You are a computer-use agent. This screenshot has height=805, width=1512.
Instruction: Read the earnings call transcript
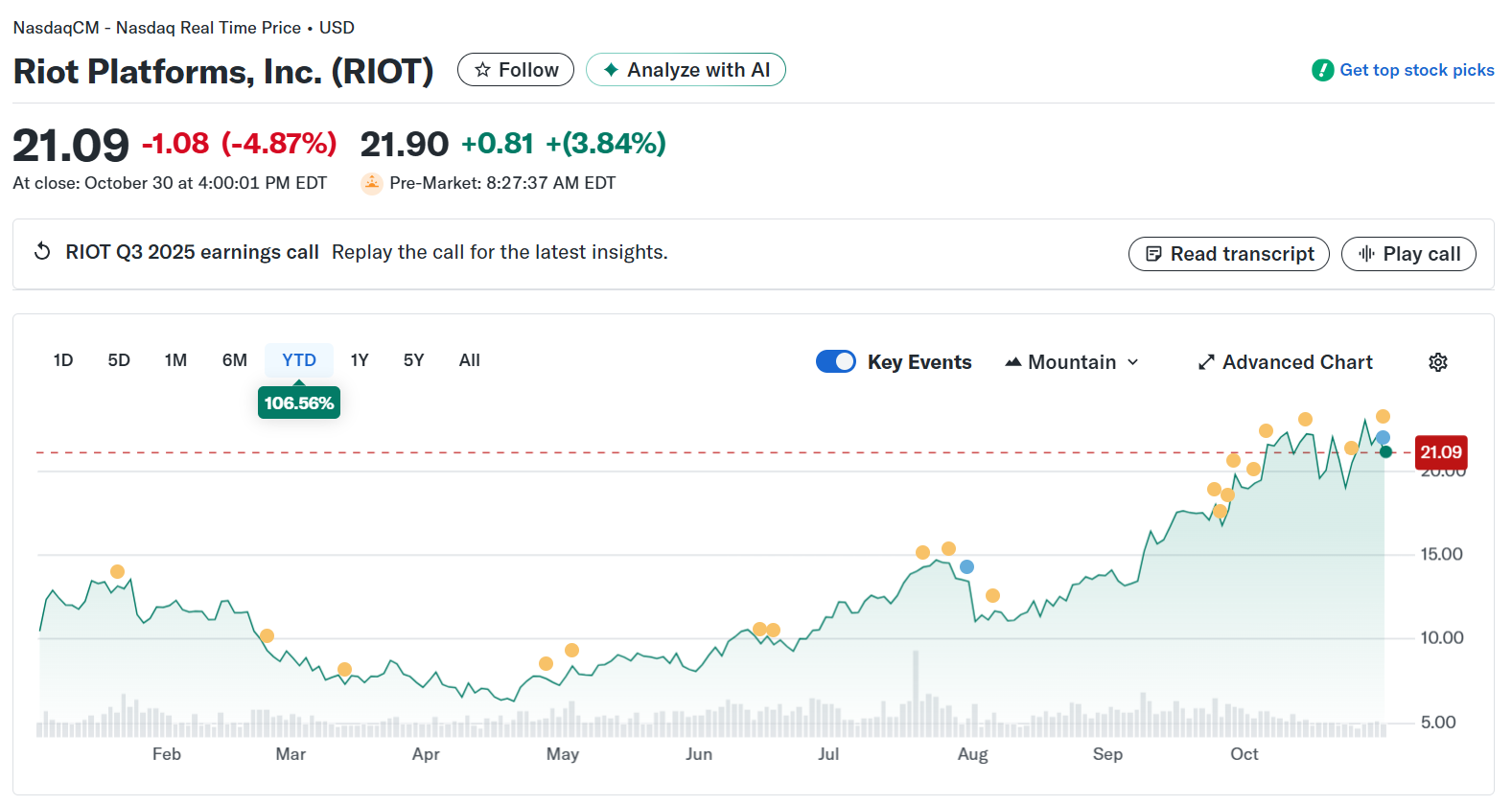(x=1229, y=254)
